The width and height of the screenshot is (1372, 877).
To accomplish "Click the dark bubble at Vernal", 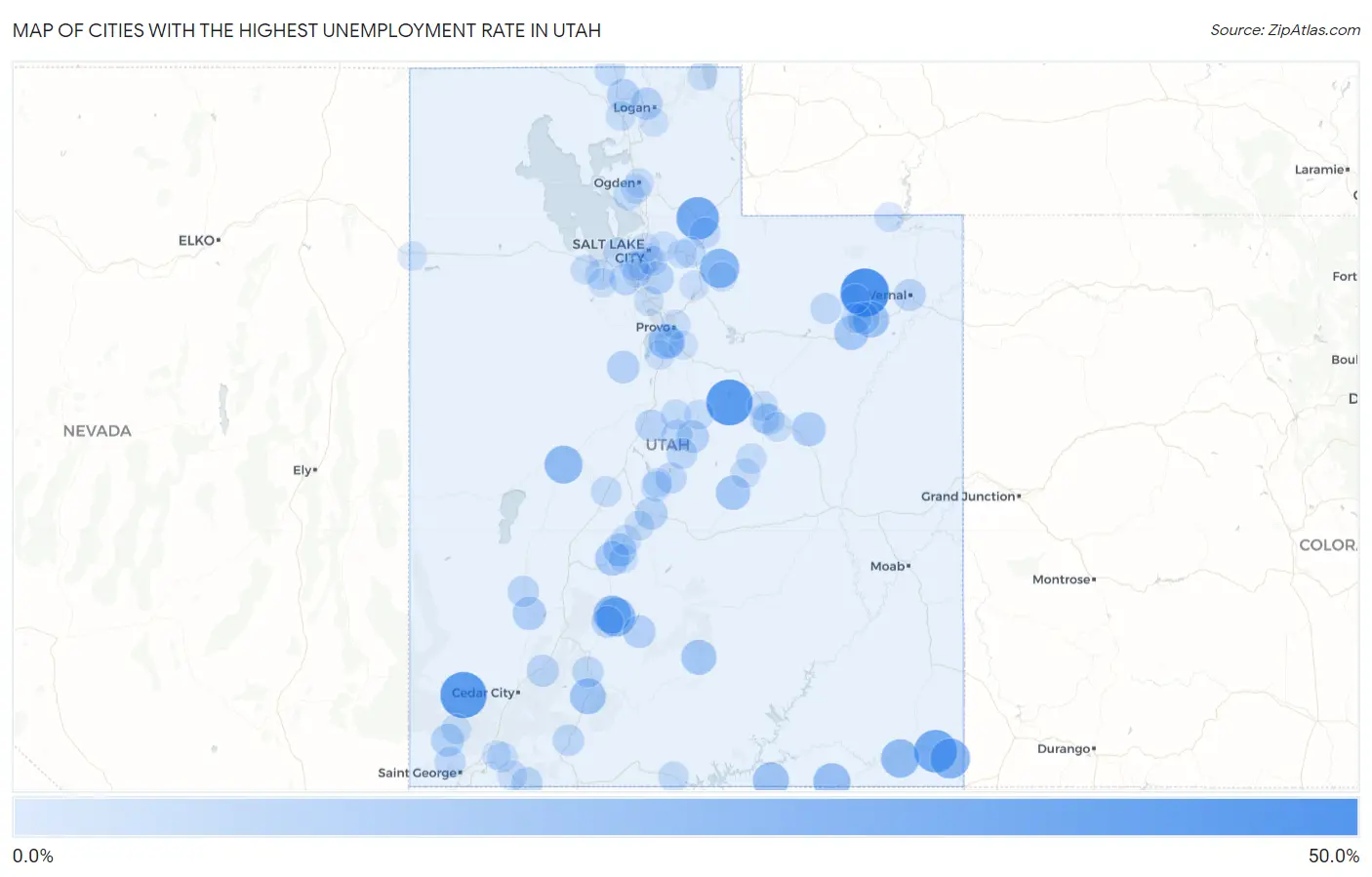I will click(x=865, y=293).
